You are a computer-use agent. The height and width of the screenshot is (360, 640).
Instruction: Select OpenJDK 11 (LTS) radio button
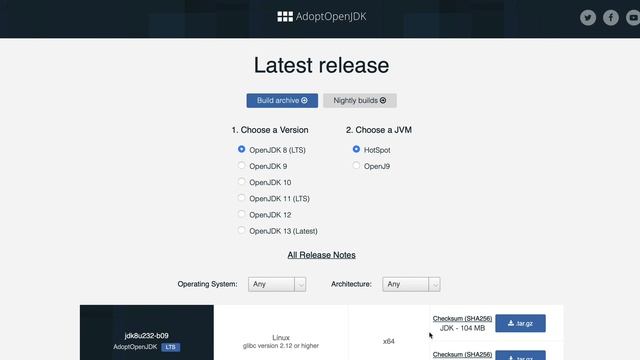click(242, 198)
